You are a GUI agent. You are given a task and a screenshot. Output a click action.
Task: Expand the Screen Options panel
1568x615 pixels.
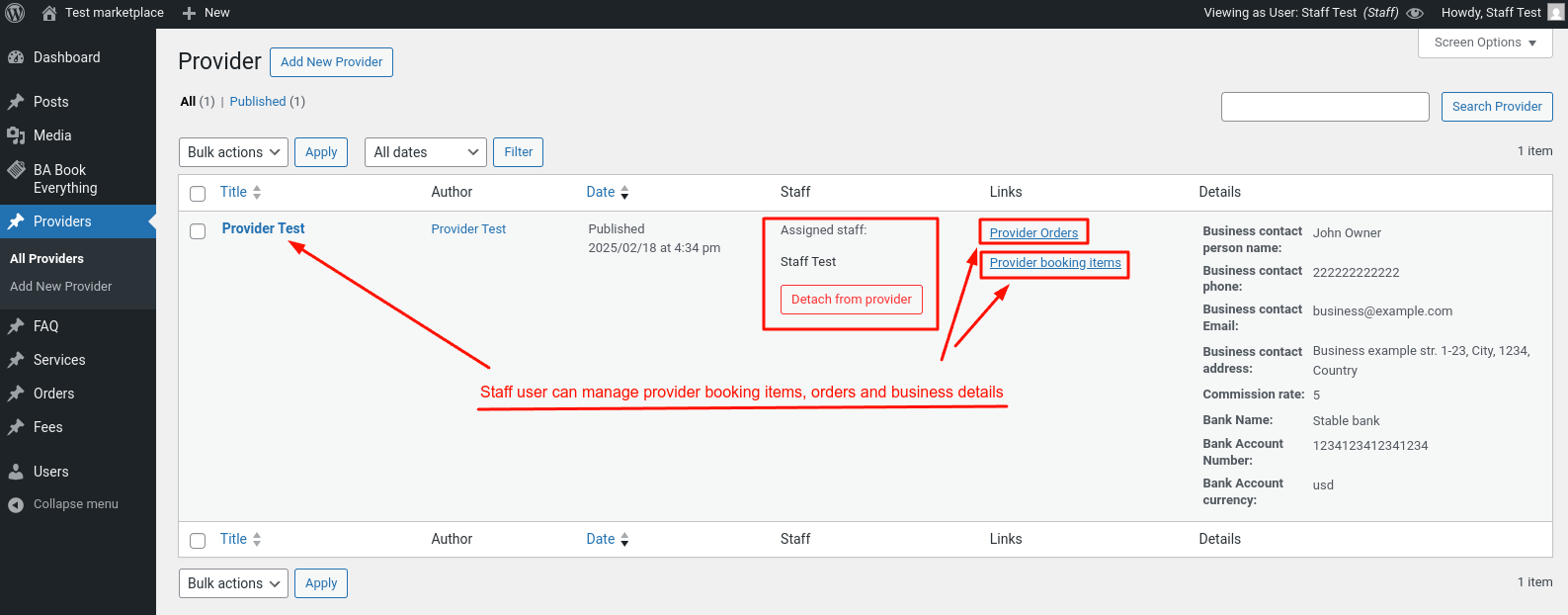point(1485,43)
